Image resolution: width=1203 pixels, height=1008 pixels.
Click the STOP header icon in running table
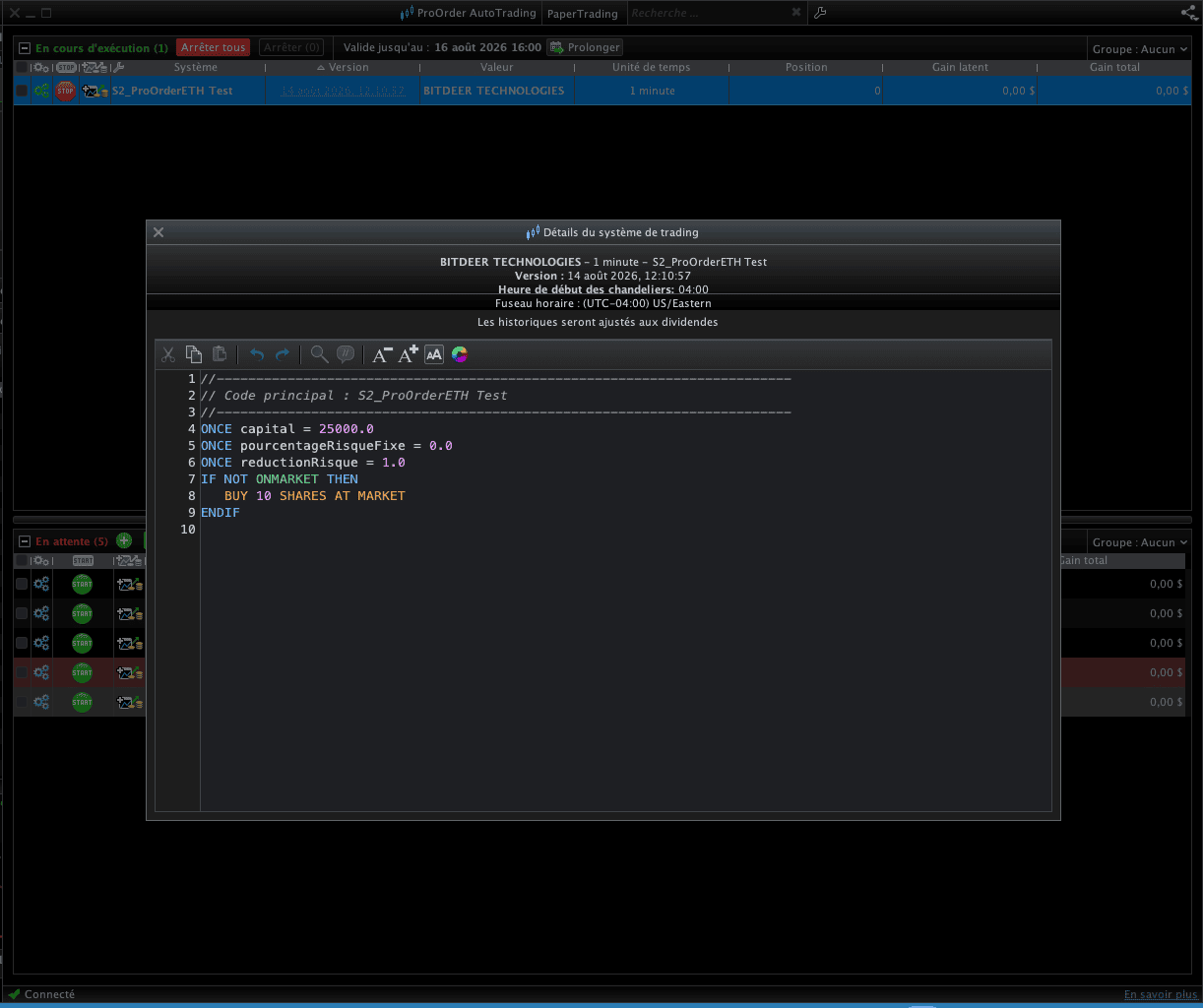tap(66, 68)
